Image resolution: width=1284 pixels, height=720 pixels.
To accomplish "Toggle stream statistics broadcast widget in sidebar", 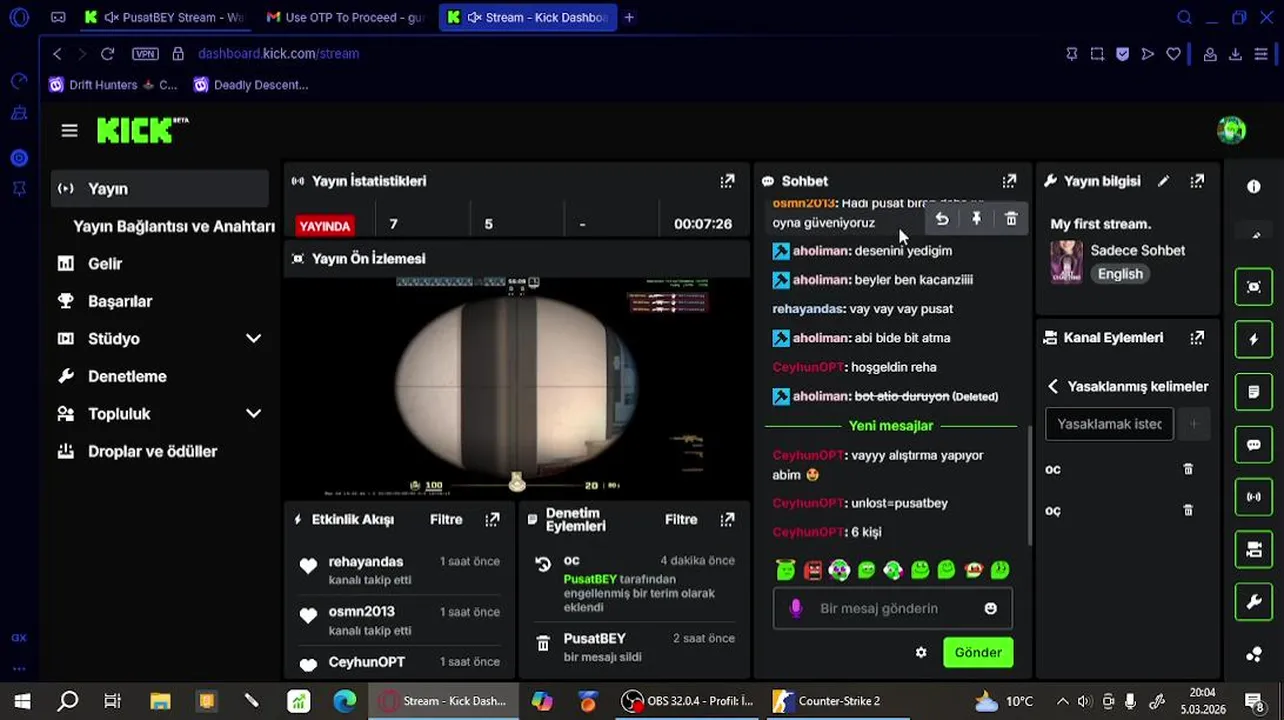I will point(1254,497).
